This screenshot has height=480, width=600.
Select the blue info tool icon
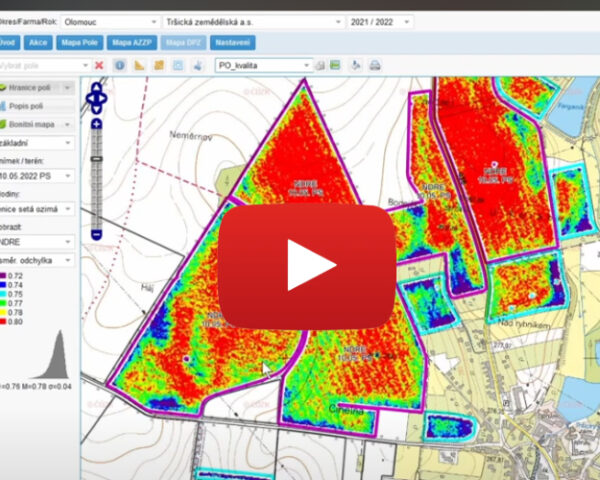pyautogui.click(x=120, y=65)
